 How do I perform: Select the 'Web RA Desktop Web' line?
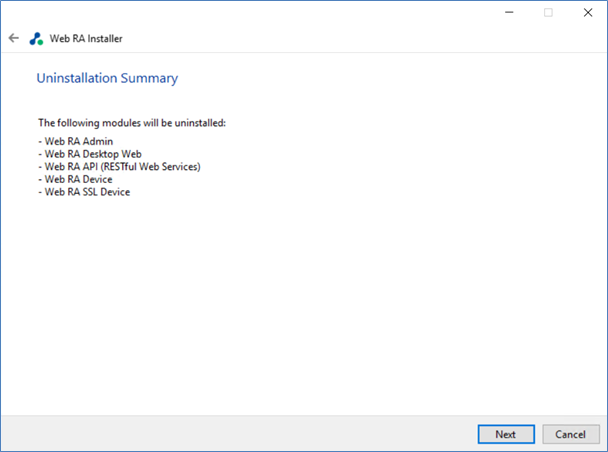(90, 154)
